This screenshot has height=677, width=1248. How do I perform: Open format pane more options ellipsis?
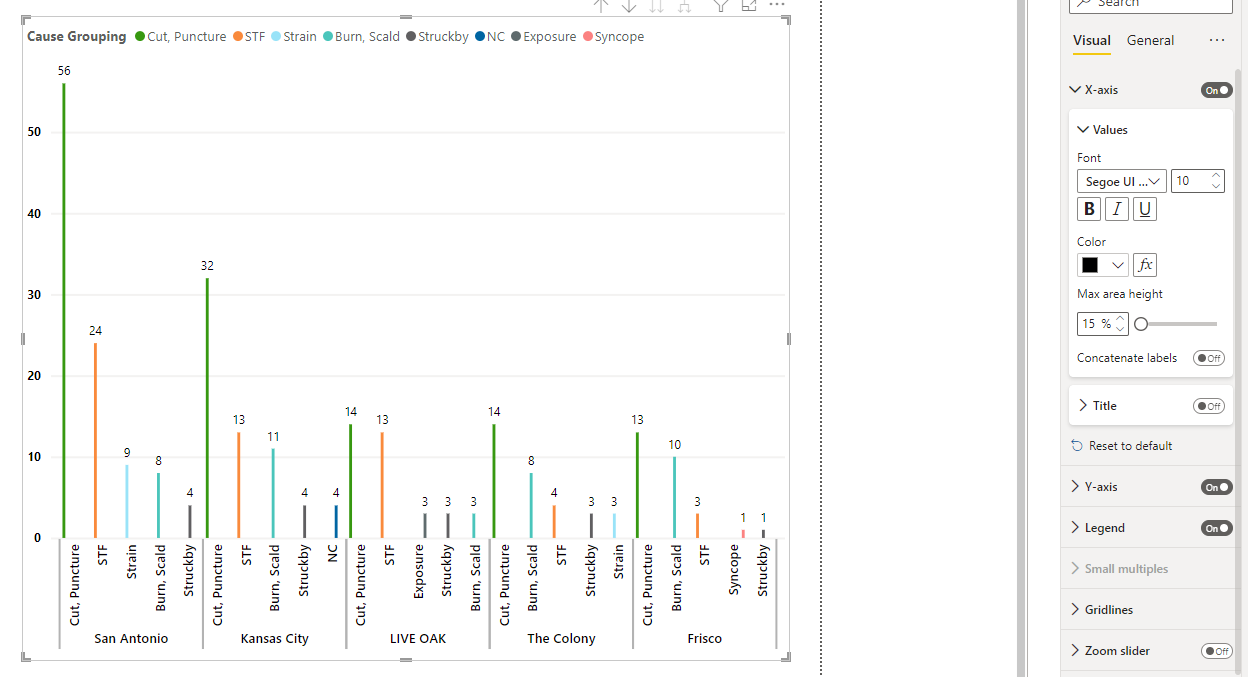(1216, 40)
